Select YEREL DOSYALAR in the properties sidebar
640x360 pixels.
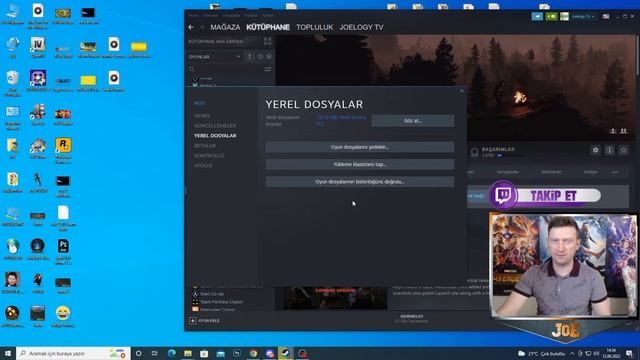coord(215,136)
